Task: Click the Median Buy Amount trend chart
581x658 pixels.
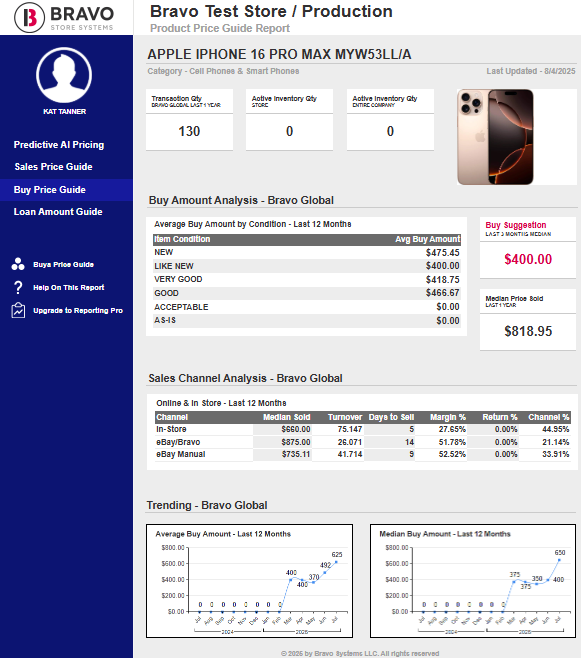Action: coord(473,581)
